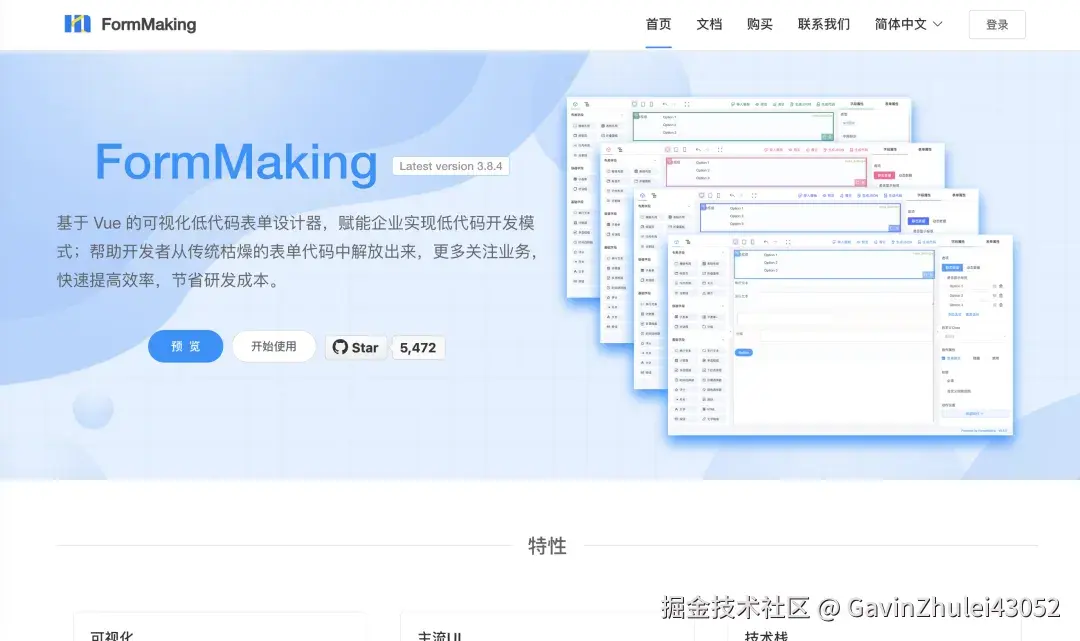Click the rearmost green-themed designer screenshot
The height and width of the screenshot is (641, 1080).
738,120
